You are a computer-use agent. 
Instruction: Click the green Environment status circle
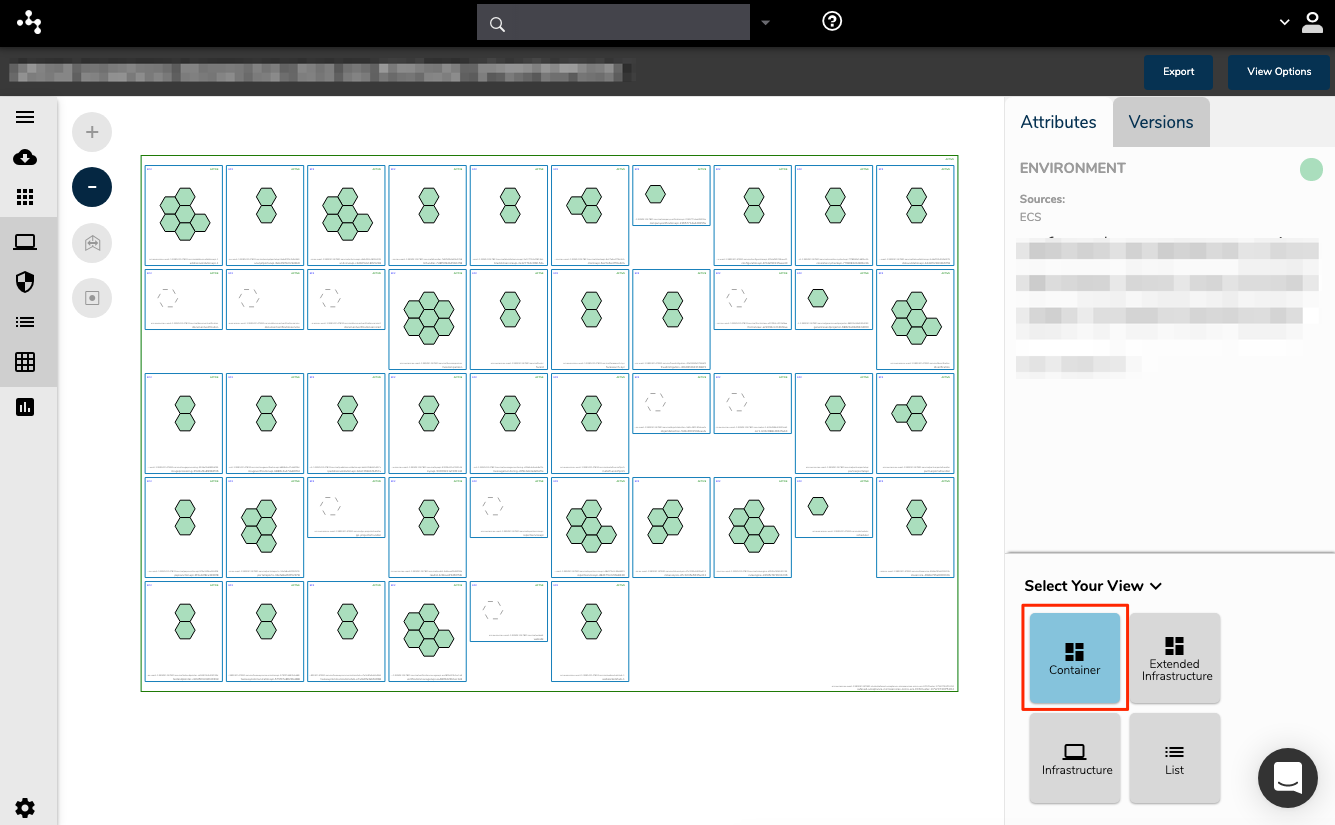(x=1311, y=169)
